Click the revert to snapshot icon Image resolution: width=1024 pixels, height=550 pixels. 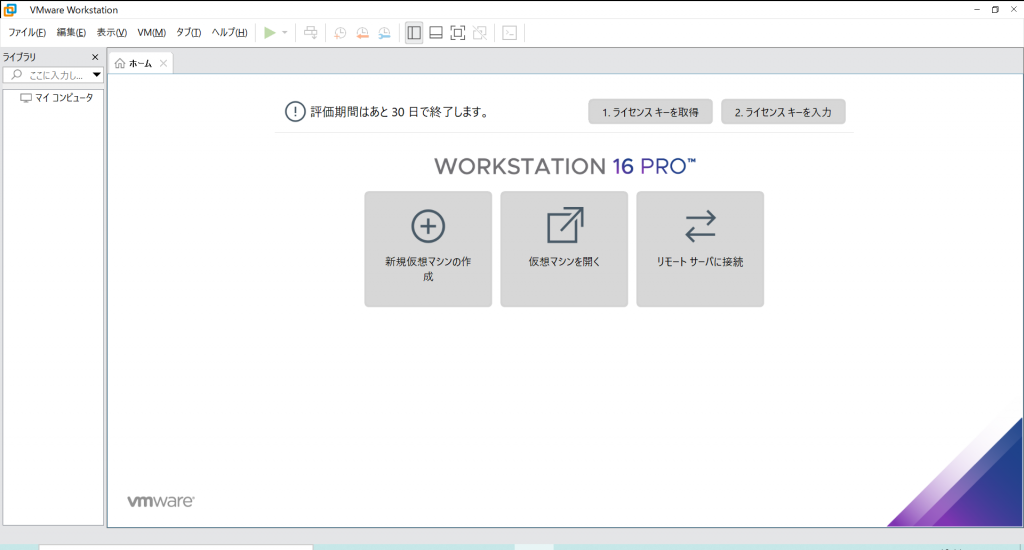pyautogui.click(x=362, y=33)
